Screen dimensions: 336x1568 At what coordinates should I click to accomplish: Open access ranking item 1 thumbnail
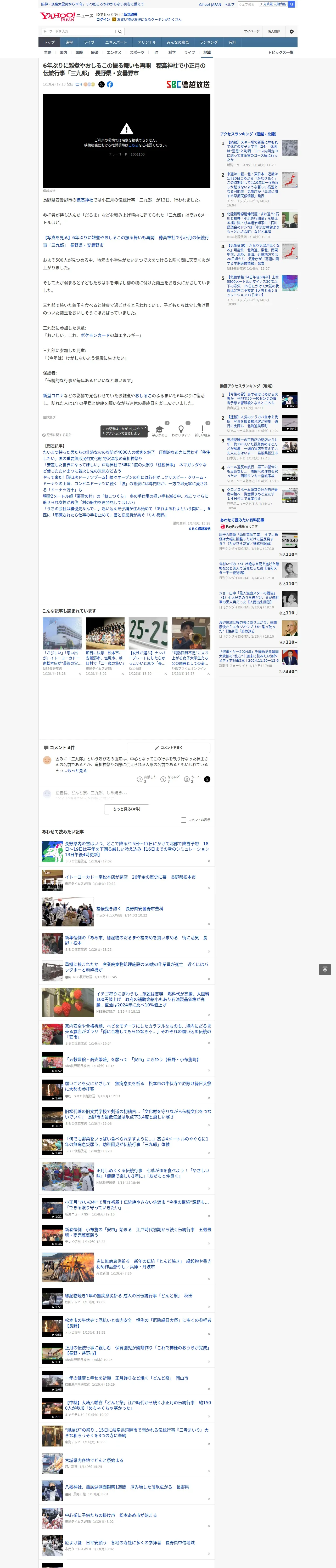coord(290,148)
